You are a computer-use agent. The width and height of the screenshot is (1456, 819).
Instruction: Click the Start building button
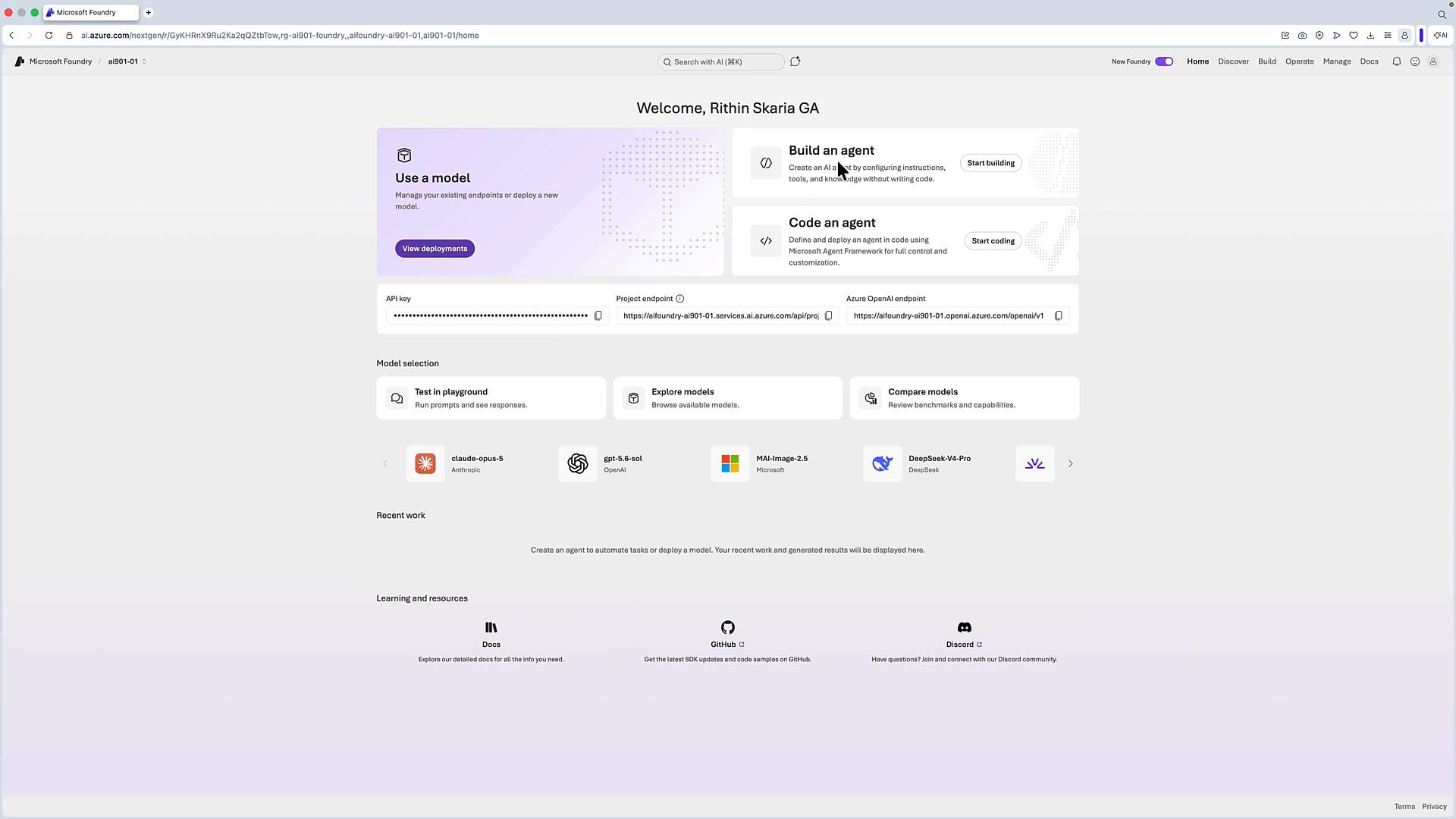coord(991,163)
